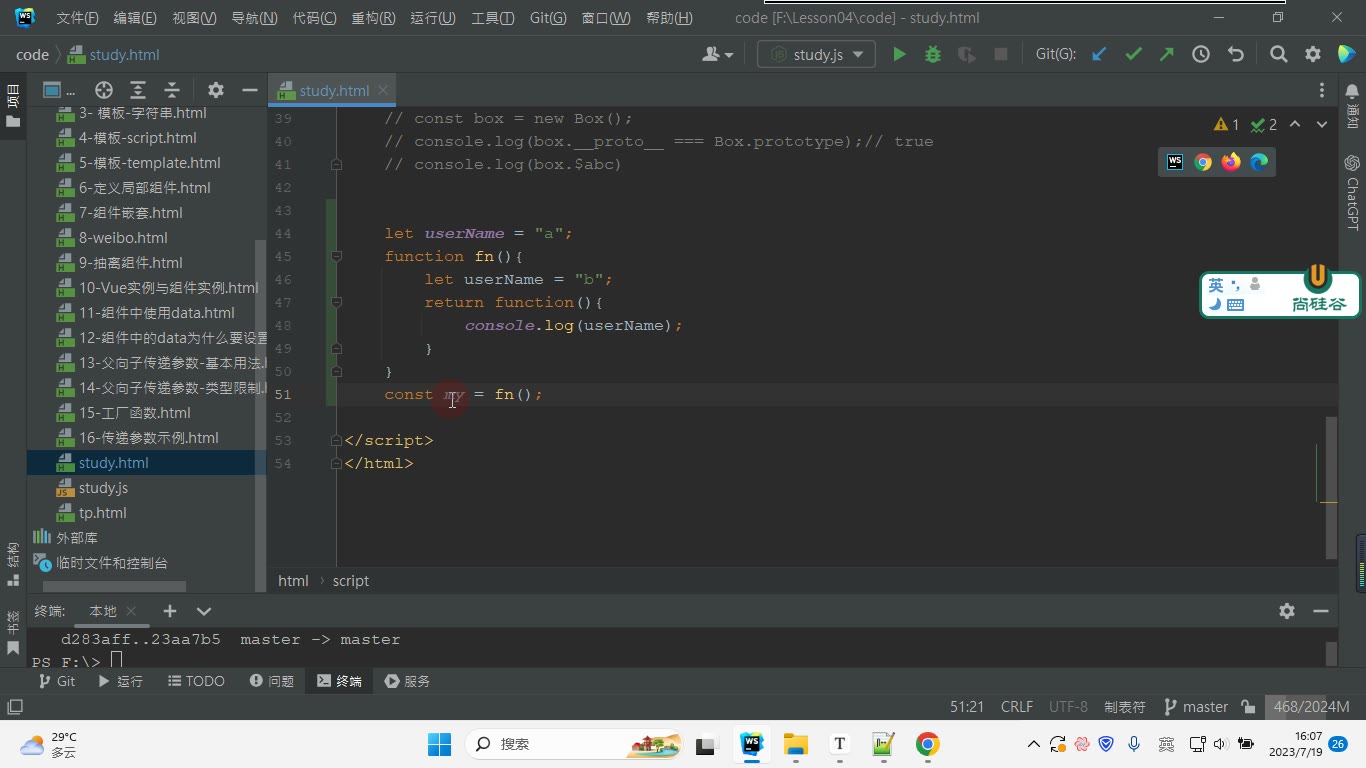This screenshot has height=768, width=1366.
Task: Push commits with the green arrow
Action: click(x=1167, y=55)
